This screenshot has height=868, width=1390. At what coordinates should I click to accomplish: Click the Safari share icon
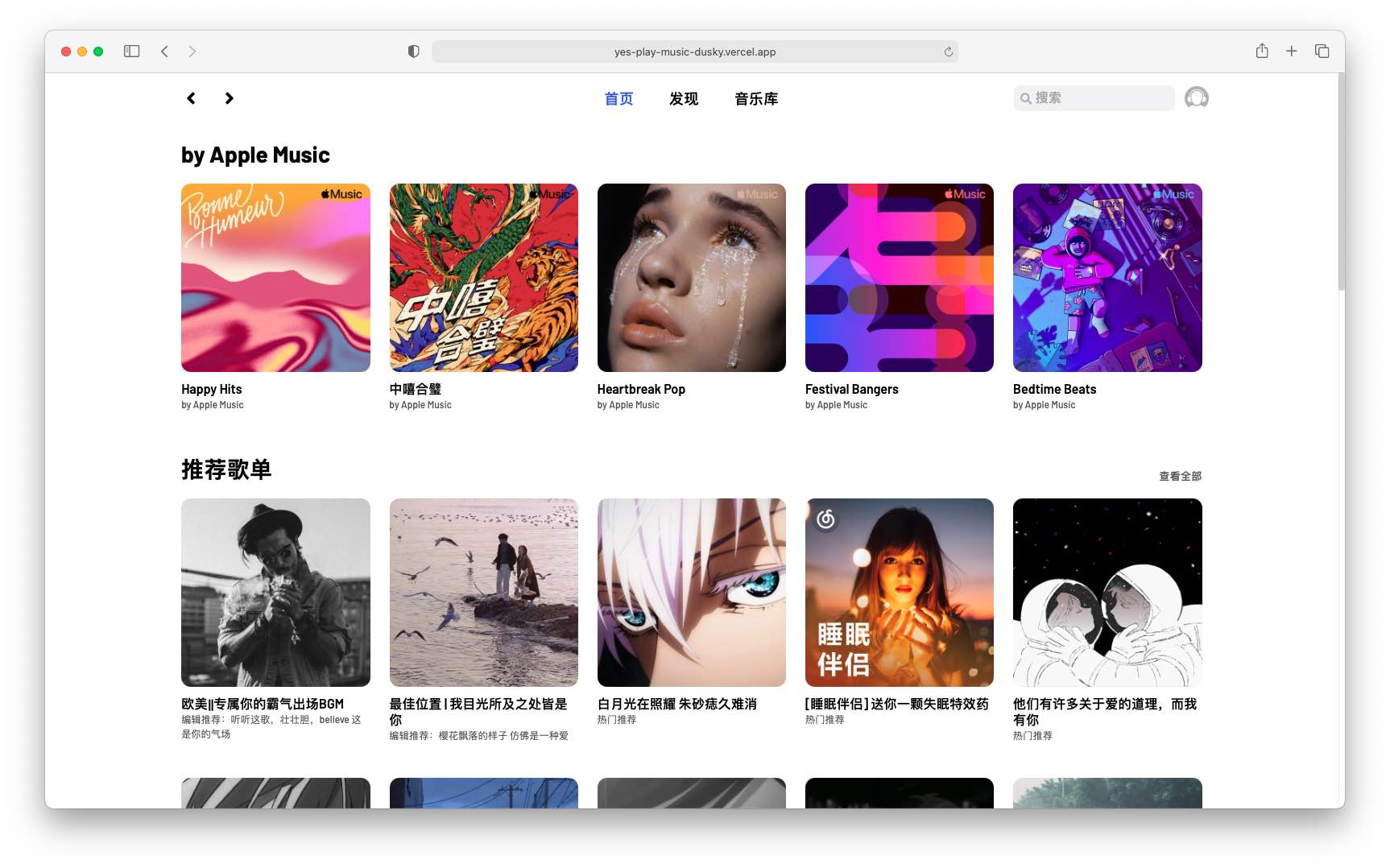[1262, 52]
